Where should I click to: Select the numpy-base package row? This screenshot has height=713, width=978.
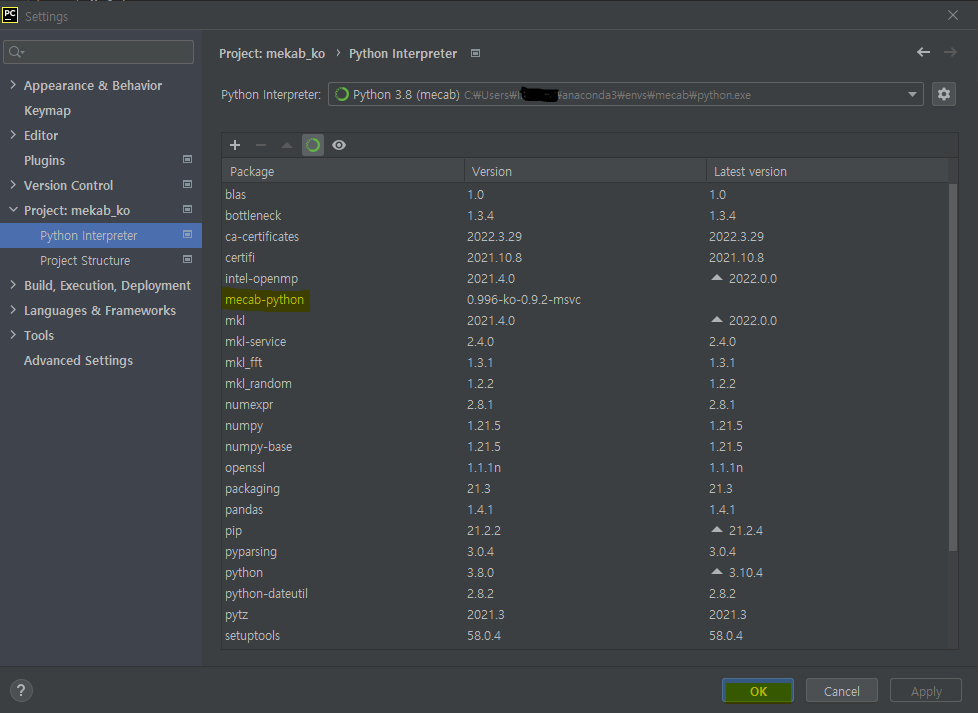pyautogui.click(x=585, y=447)
